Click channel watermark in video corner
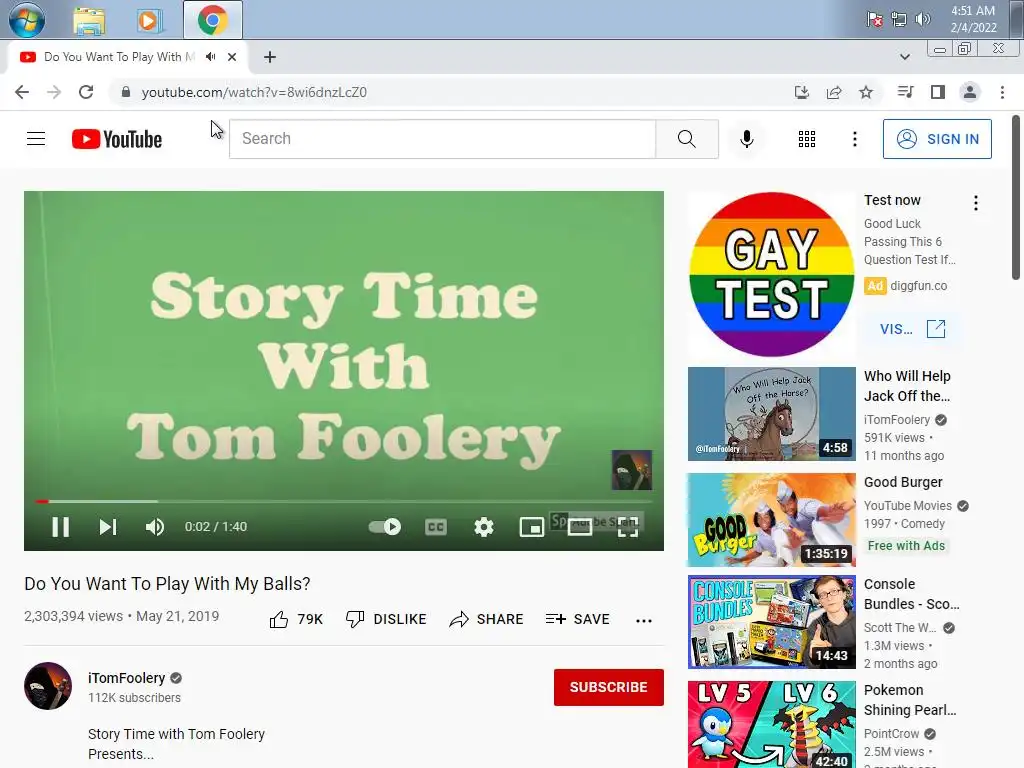The height and width of the screenshot is (768, 1024). [632, 470]
